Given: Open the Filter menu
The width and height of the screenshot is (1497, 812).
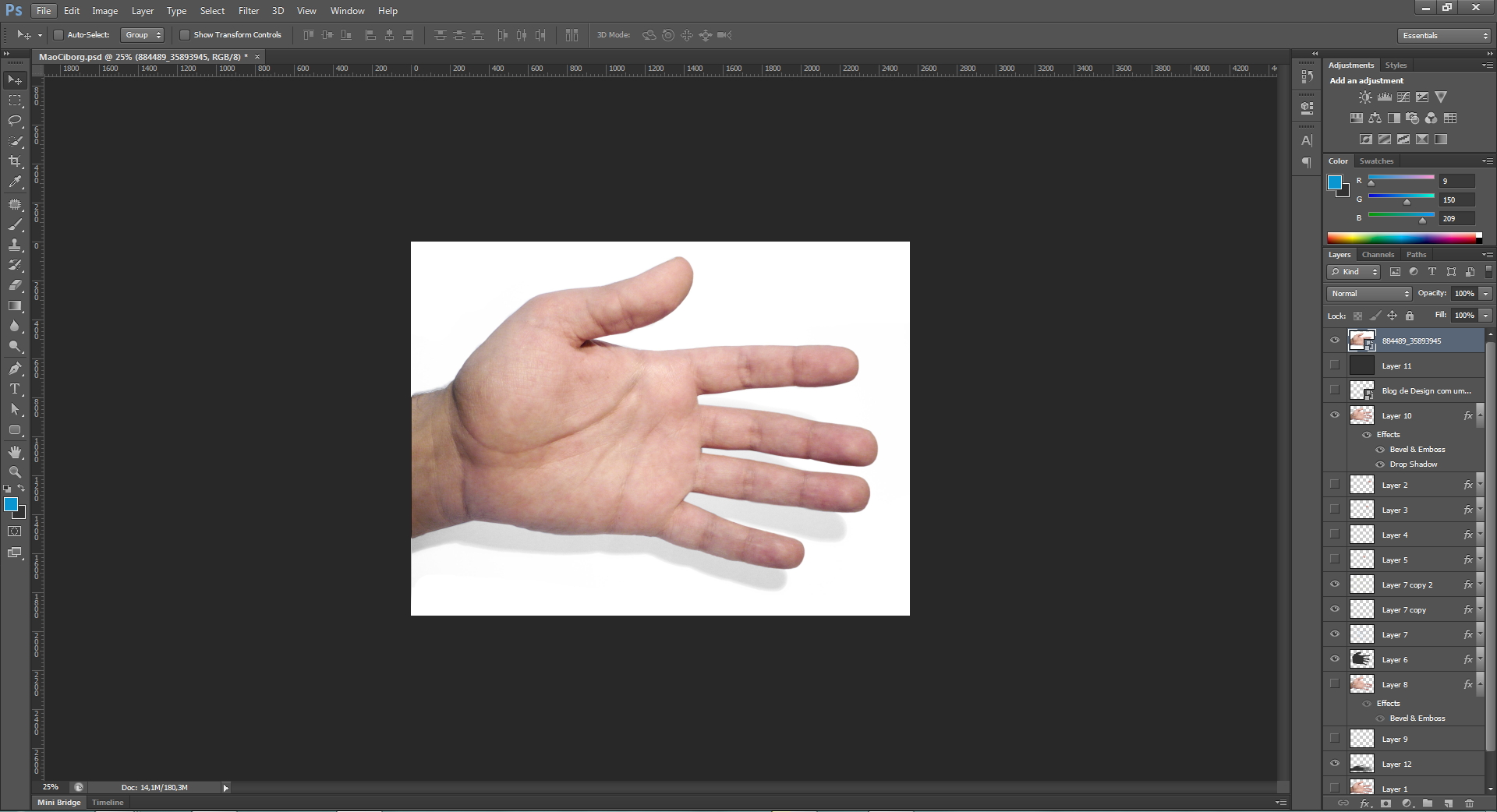Looking at the screenshot, I should click(249, 11).
